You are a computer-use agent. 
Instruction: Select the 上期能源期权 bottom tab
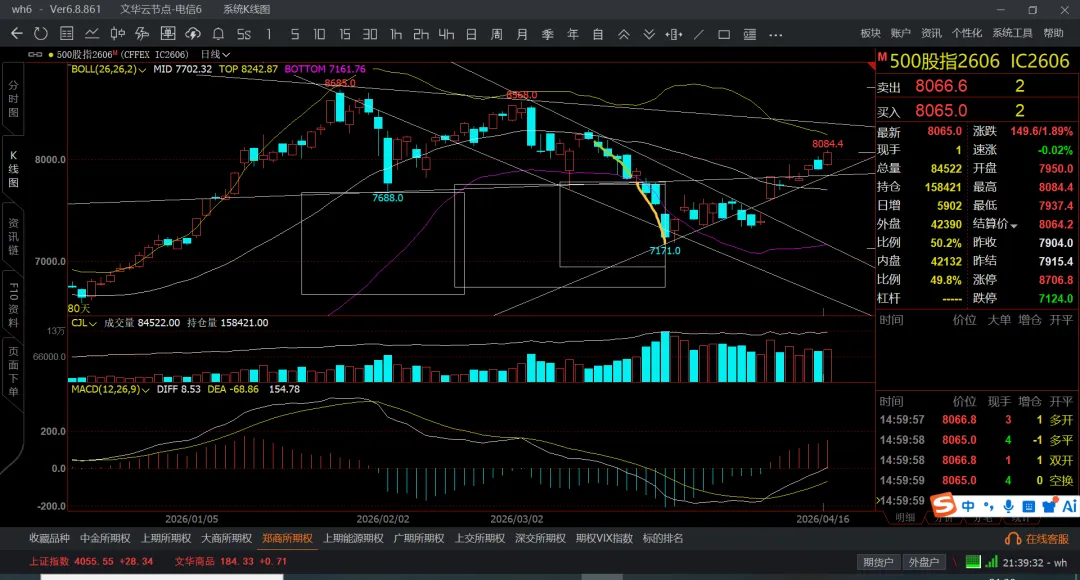pyautogui.click(x=353, y=539)
